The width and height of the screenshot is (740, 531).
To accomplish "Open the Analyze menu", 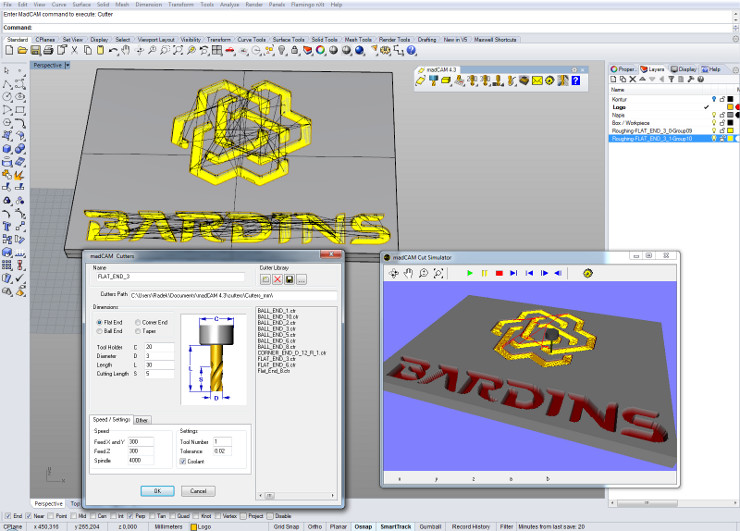I will pos(229,4).
